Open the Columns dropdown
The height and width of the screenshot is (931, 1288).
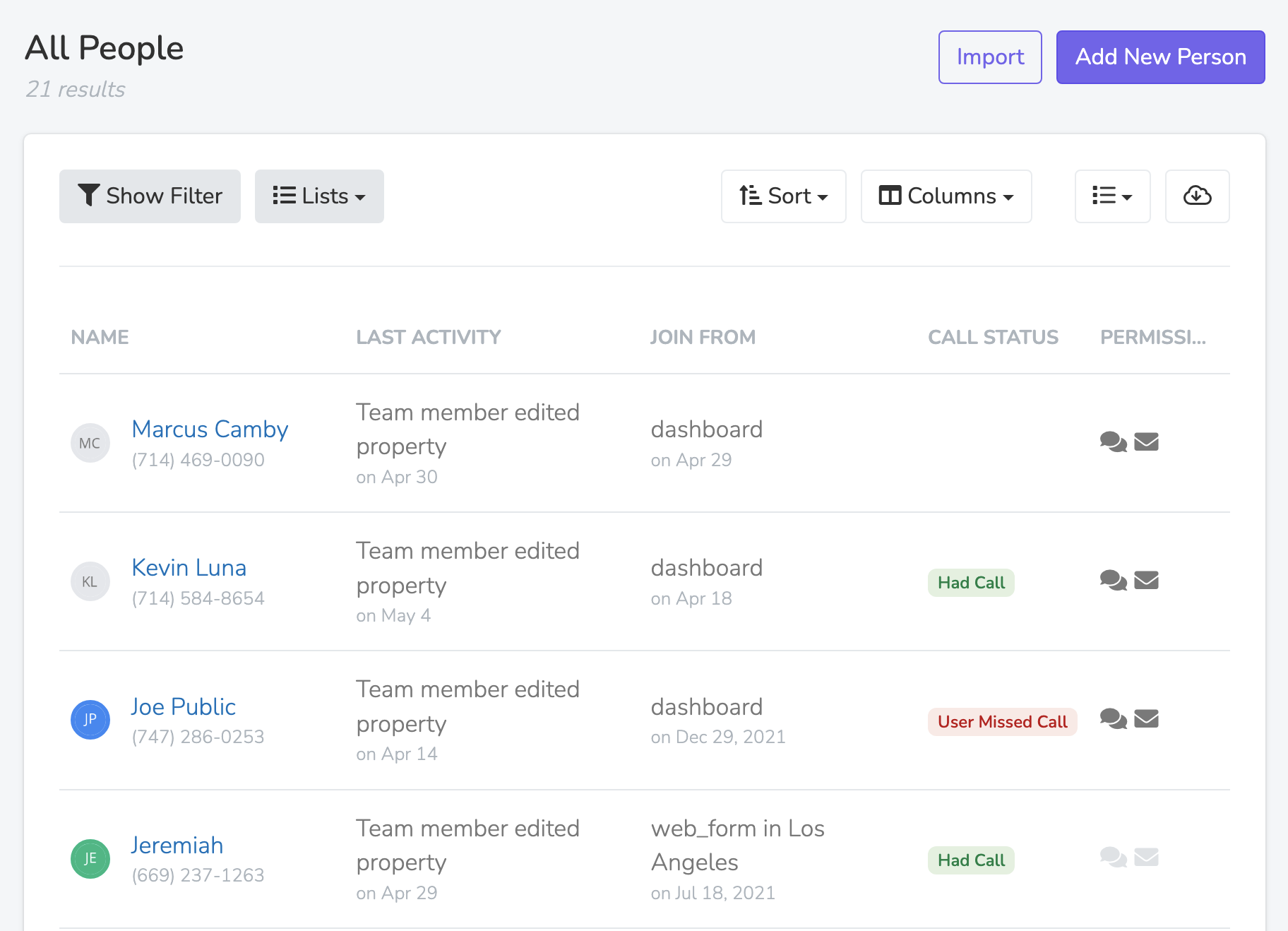coord(946,196)
